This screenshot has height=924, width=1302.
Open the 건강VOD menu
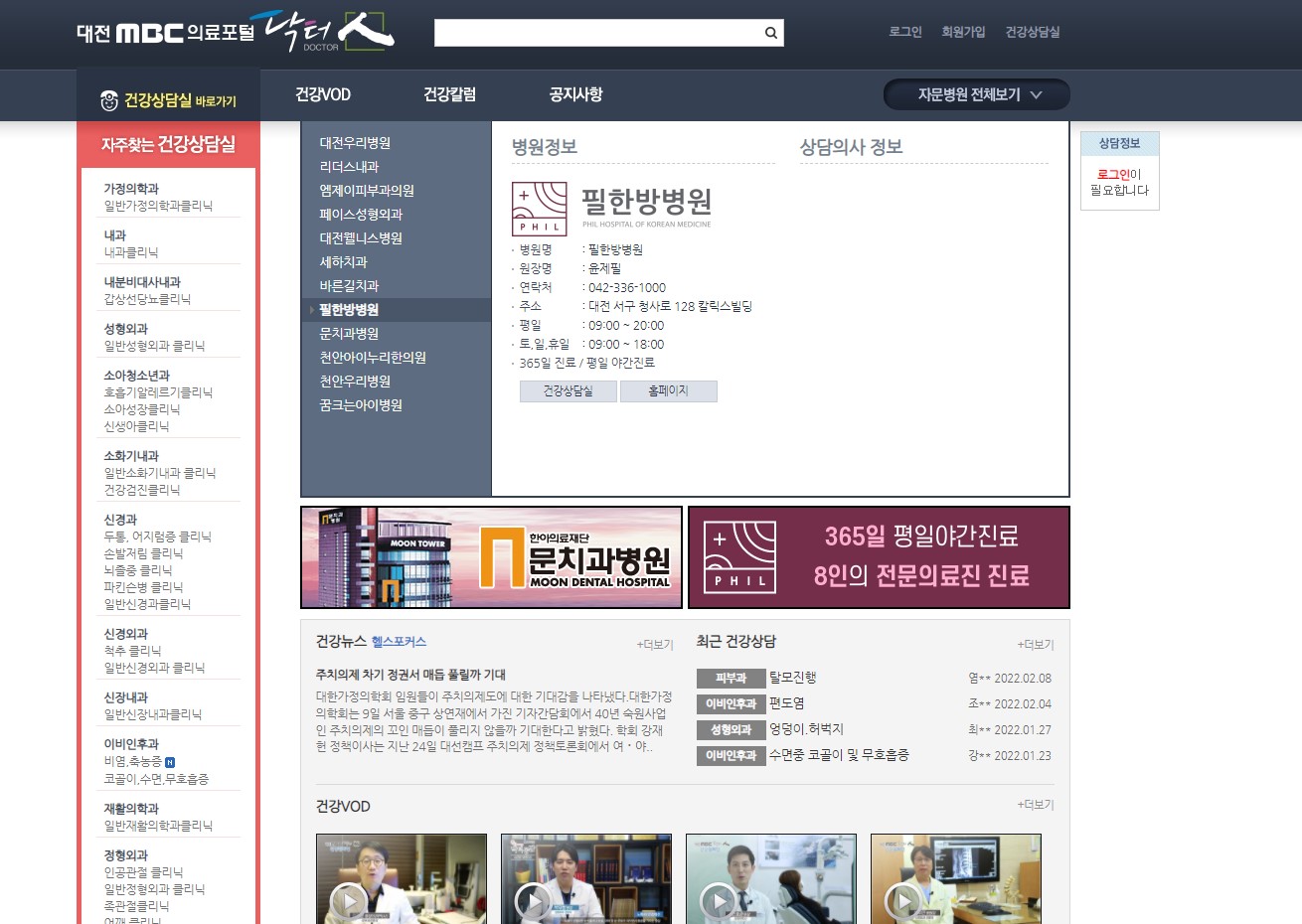click(x=323, y=94)
